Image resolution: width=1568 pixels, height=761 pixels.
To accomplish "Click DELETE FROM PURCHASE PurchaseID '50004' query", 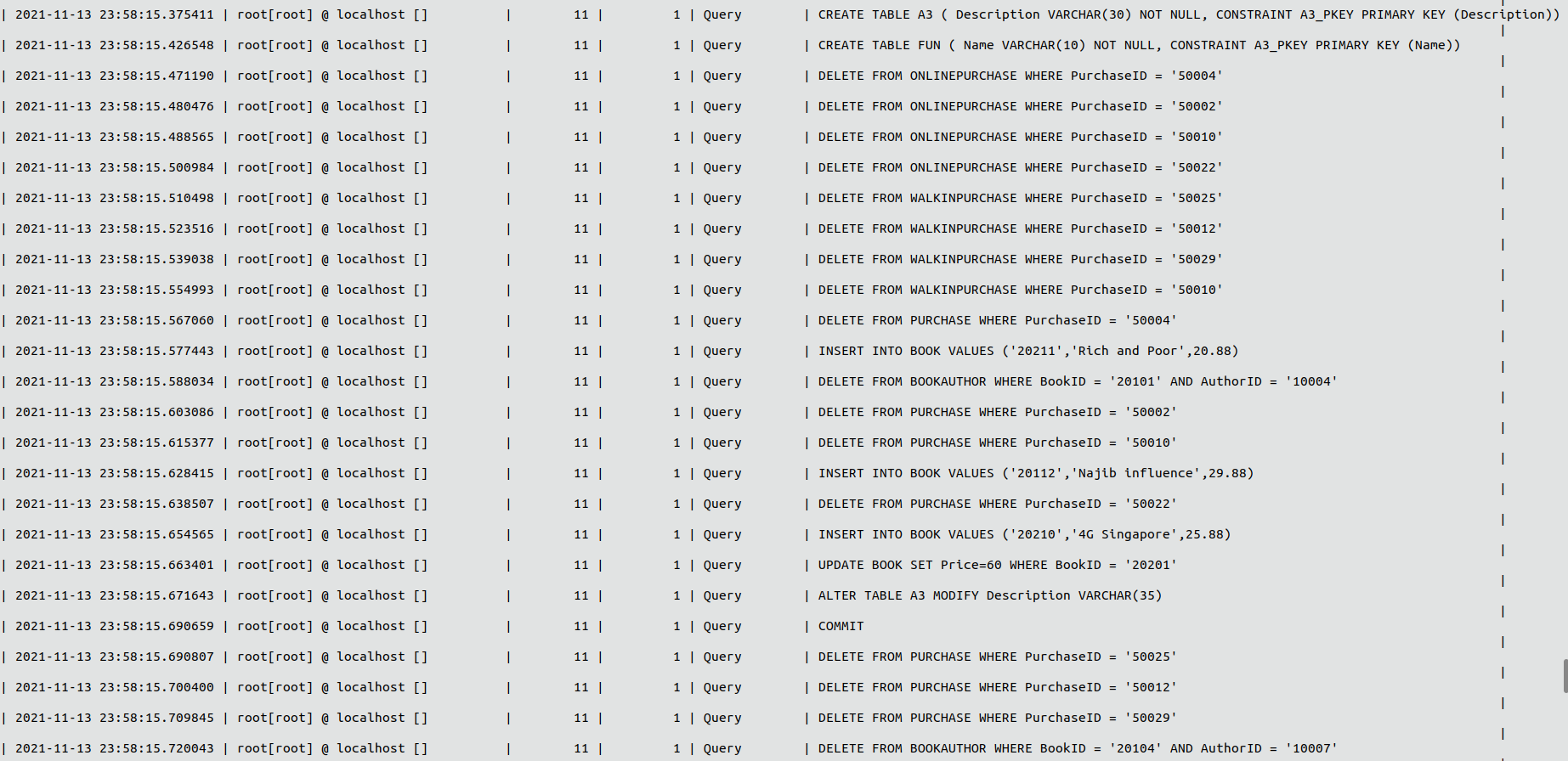I will (997, 320).
